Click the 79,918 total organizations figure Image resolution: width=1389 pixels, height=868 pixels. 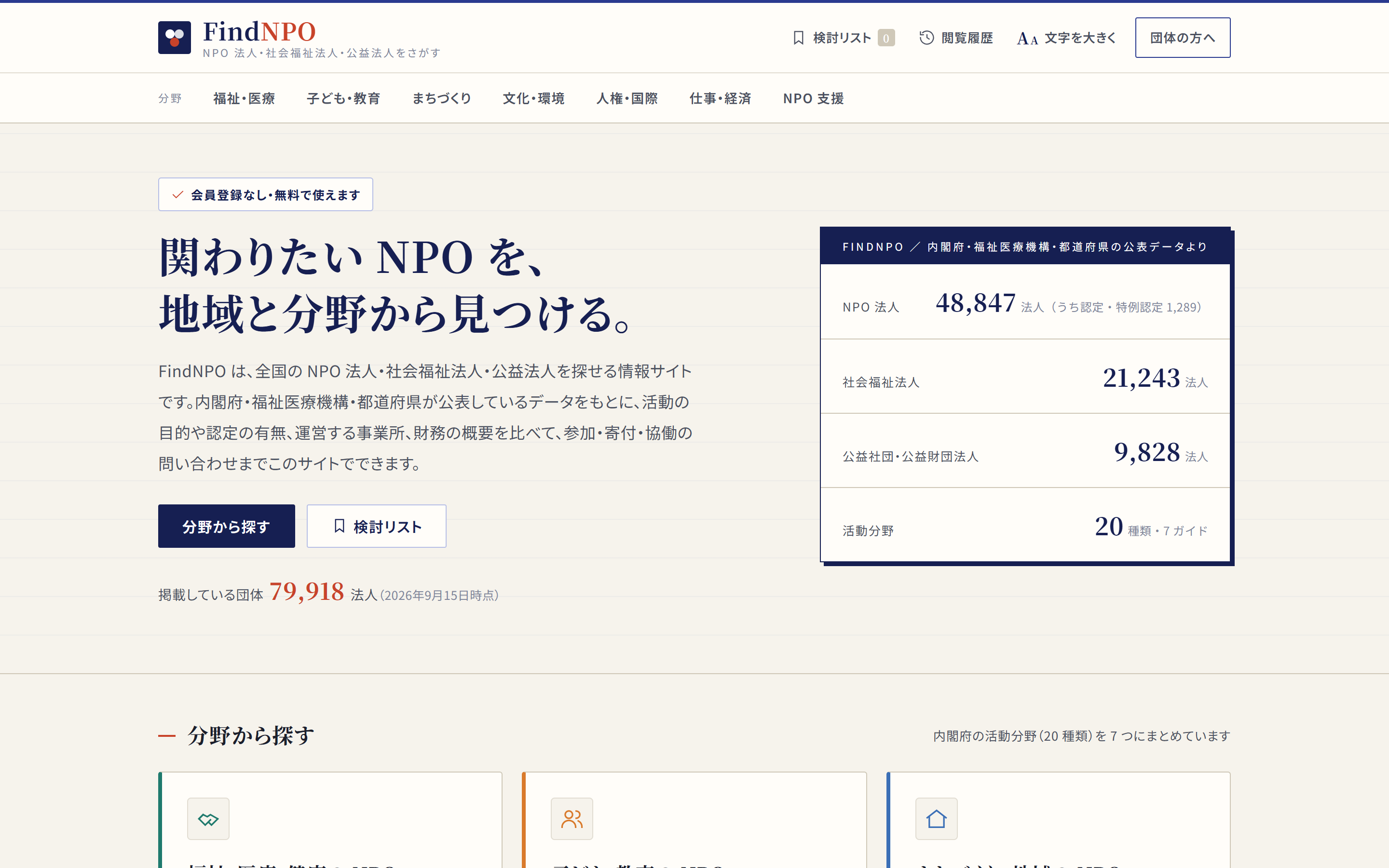[307, 591]
